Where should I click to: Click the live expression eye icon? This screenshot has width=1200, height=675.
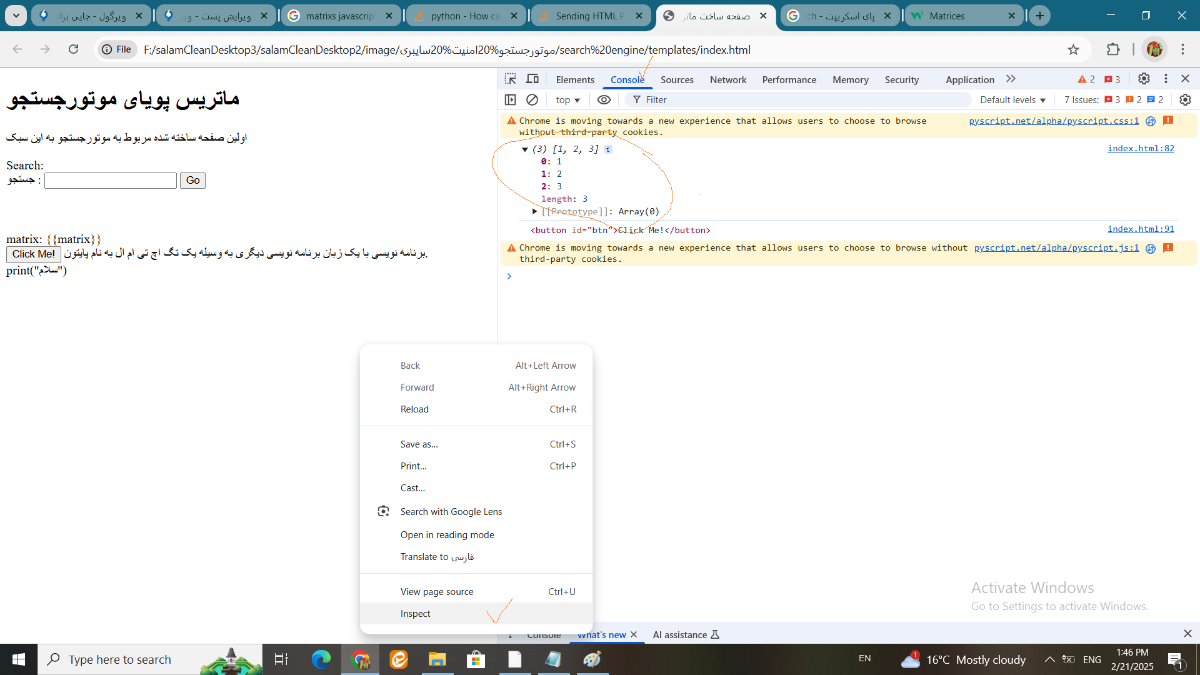tap(604, 100)
